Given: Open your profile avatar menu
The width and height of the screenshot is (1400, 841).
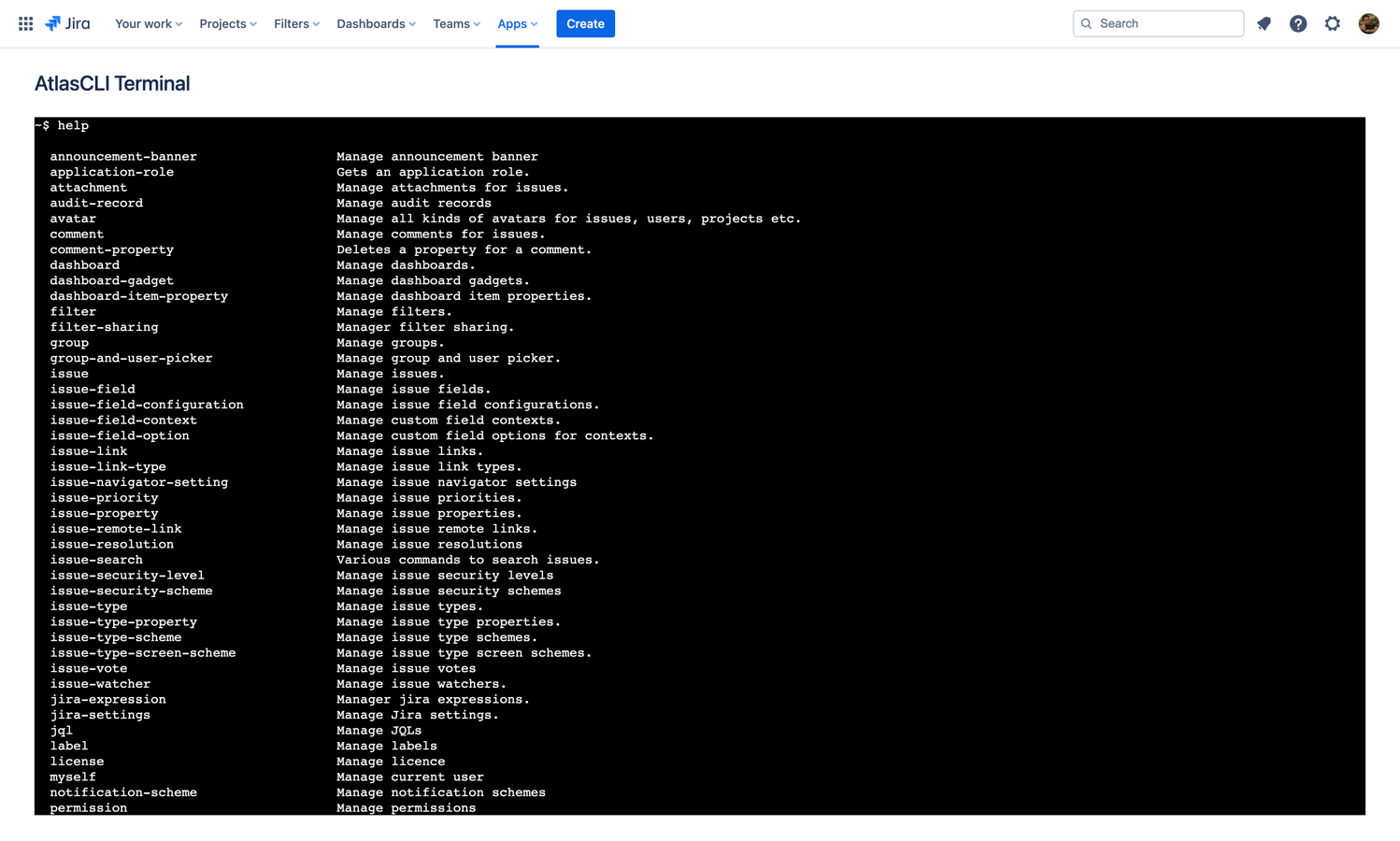Looking at the screenshot, I should pyautogui.click(x=1368, y=23).
